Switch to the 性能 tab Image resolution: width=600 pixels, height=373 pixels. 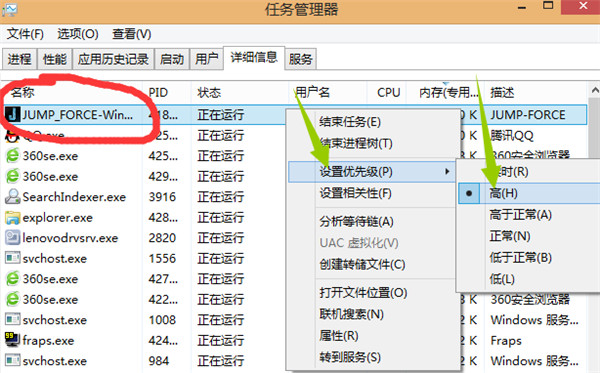click(x=55, y=59)
